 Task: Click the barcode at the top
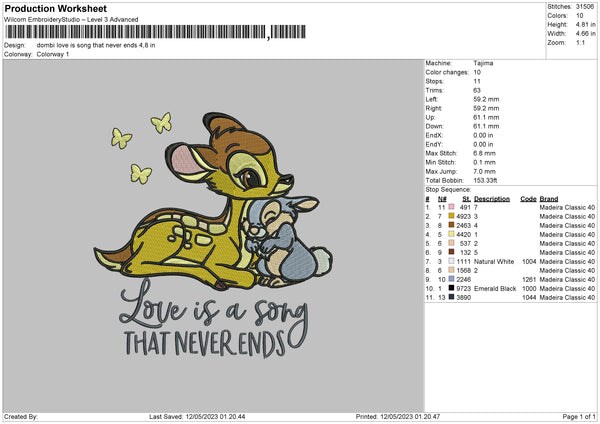[x=140, y=32]
